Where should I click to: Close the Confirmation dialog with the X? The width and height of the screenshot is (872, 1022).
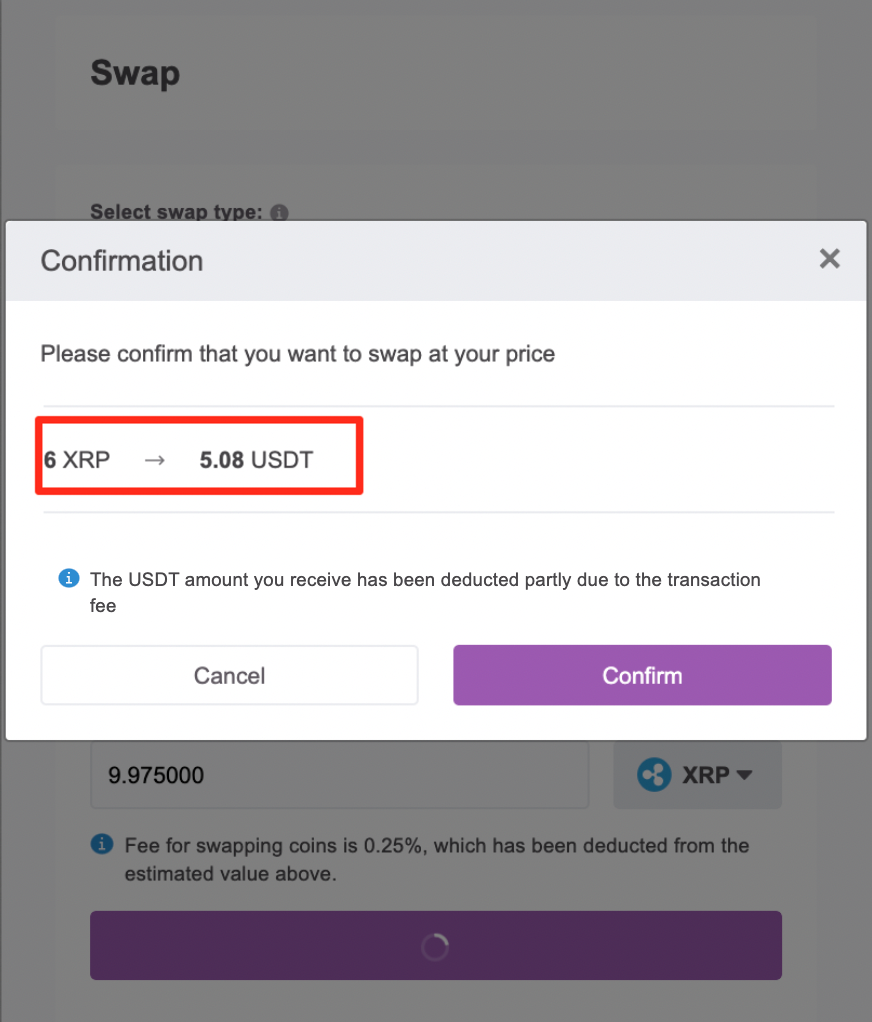click(x=829, y=259)
